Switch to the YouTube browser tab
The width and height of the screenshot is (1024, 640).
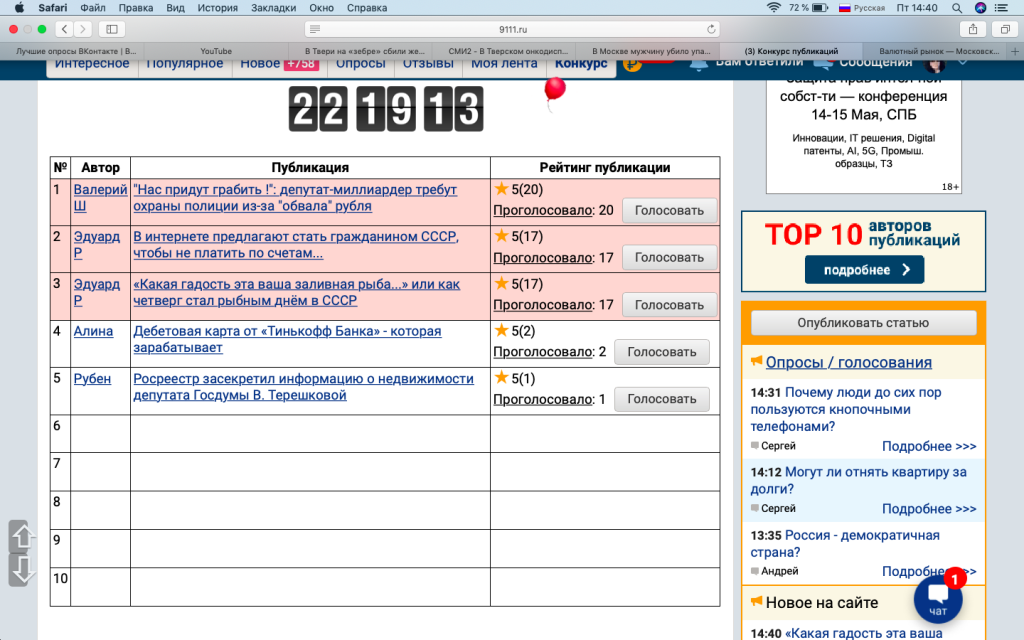[216, 50]
